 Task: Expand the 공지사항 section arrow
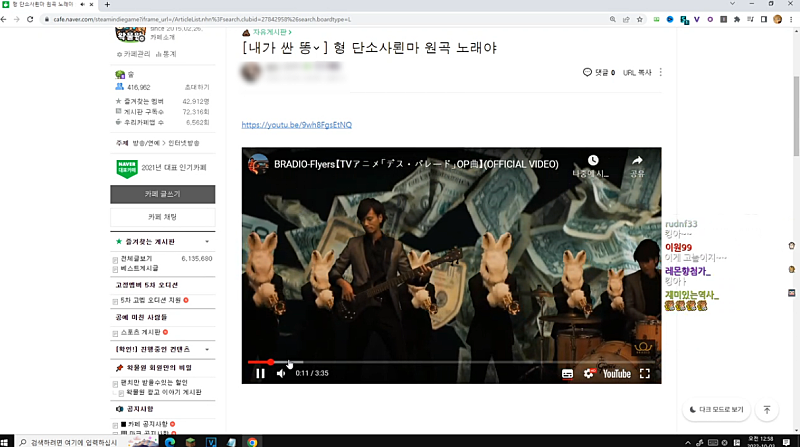pos(207,409)
